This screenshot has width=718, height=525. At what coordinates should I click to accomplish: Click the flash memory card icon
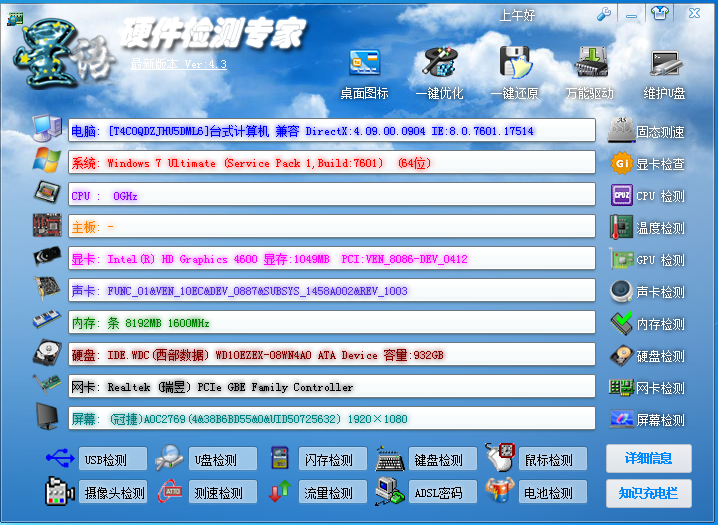click(279, 458)
